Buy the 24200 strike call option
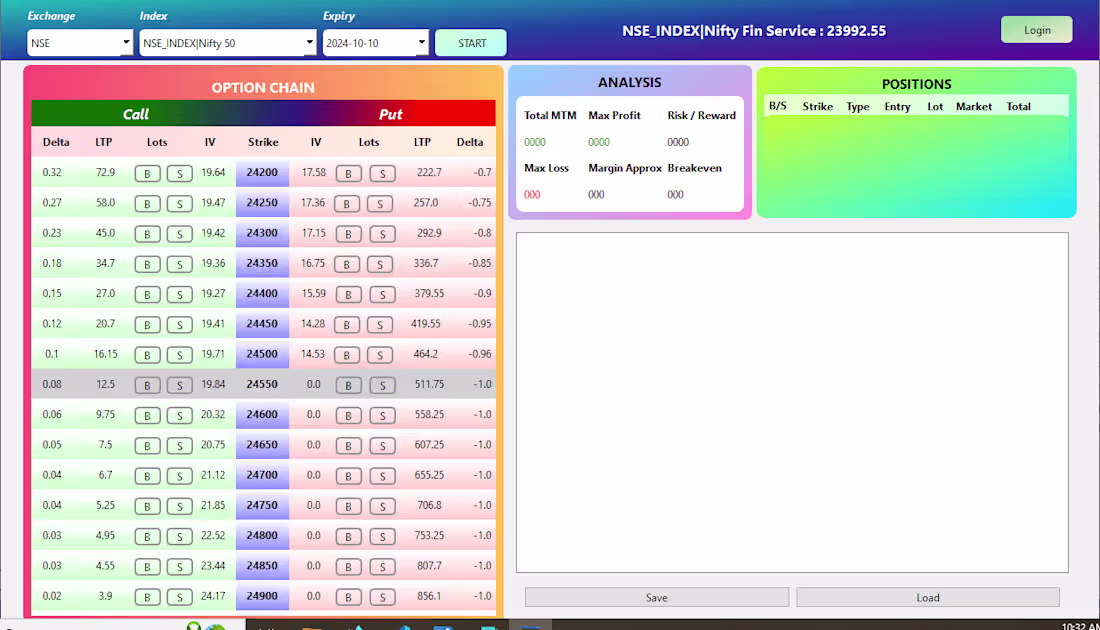 (x=147, y=173)
